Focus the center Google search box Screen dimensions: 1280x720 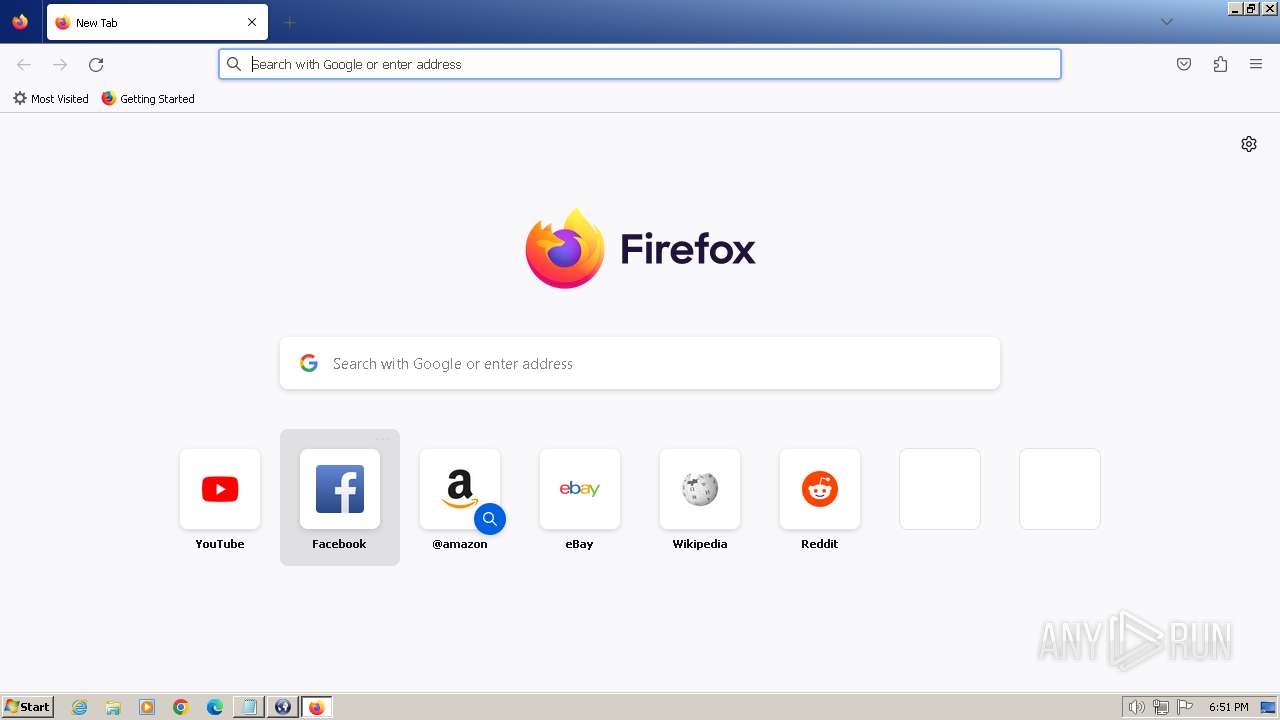tap(640, 363)
